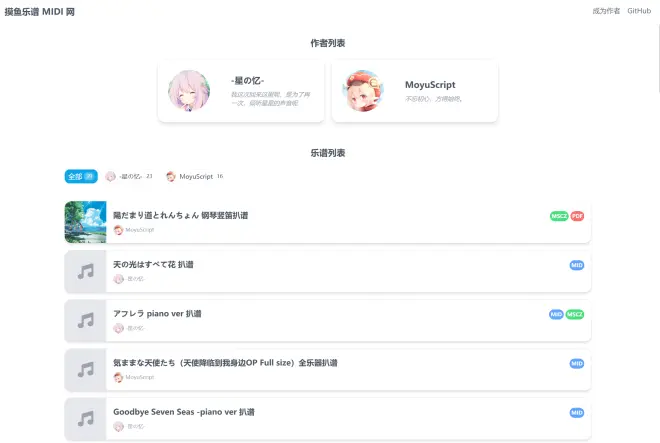Open the landscape thumbnail of first score

coord(85,222)
